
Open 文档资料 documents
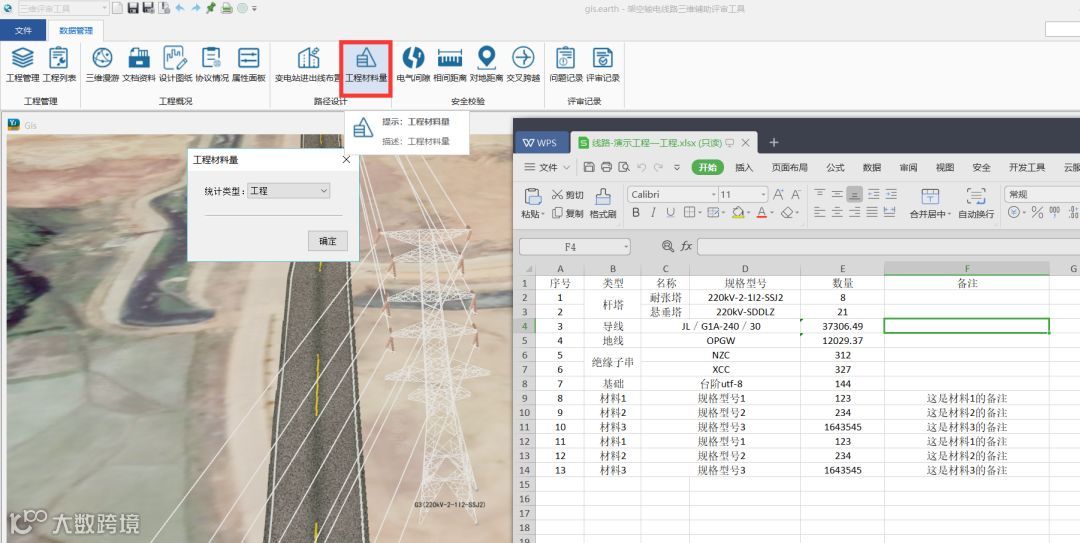(x=139, y=65)
